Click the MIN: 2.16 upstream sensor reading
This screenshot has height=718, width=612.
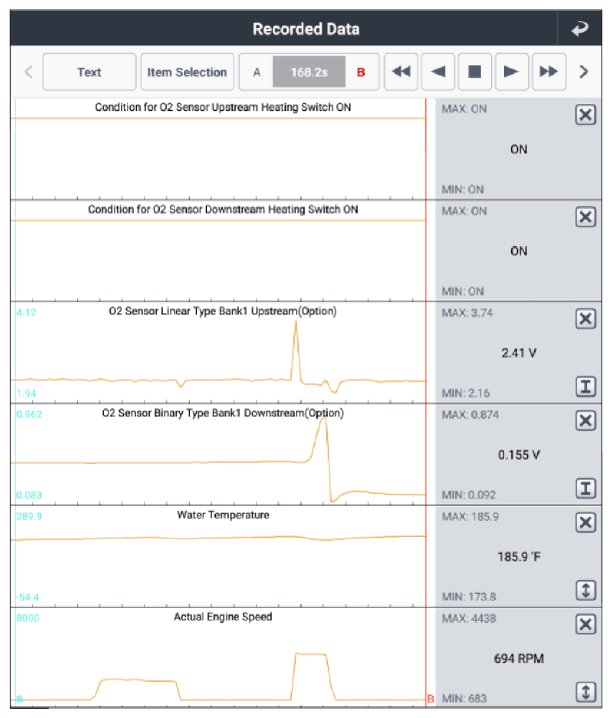pos(465,393)
